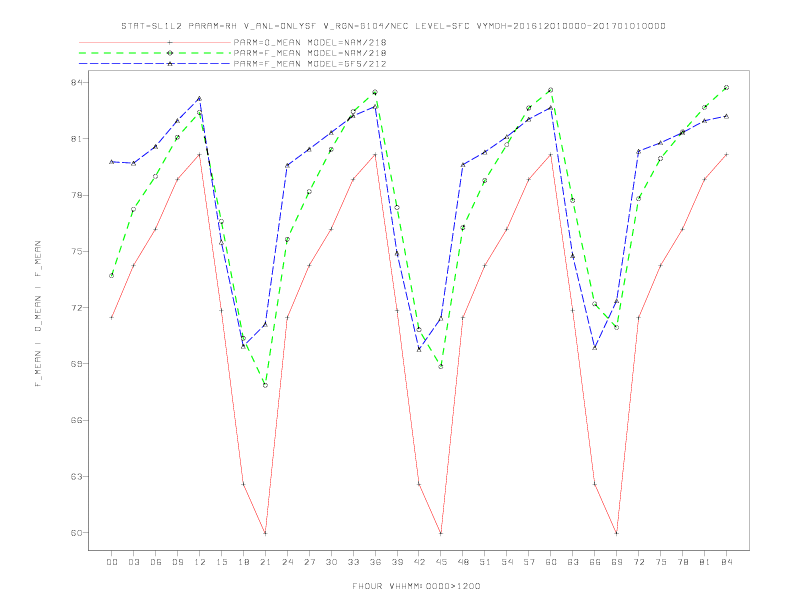Click x-axis hour label 57
Image resolution: width=792 pixels, height=612 pixels.
(529, 562)
